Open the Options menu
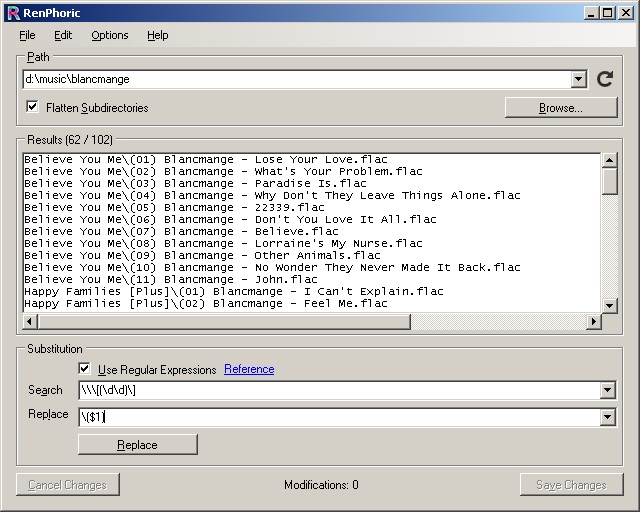 click(x=110, y=35)
